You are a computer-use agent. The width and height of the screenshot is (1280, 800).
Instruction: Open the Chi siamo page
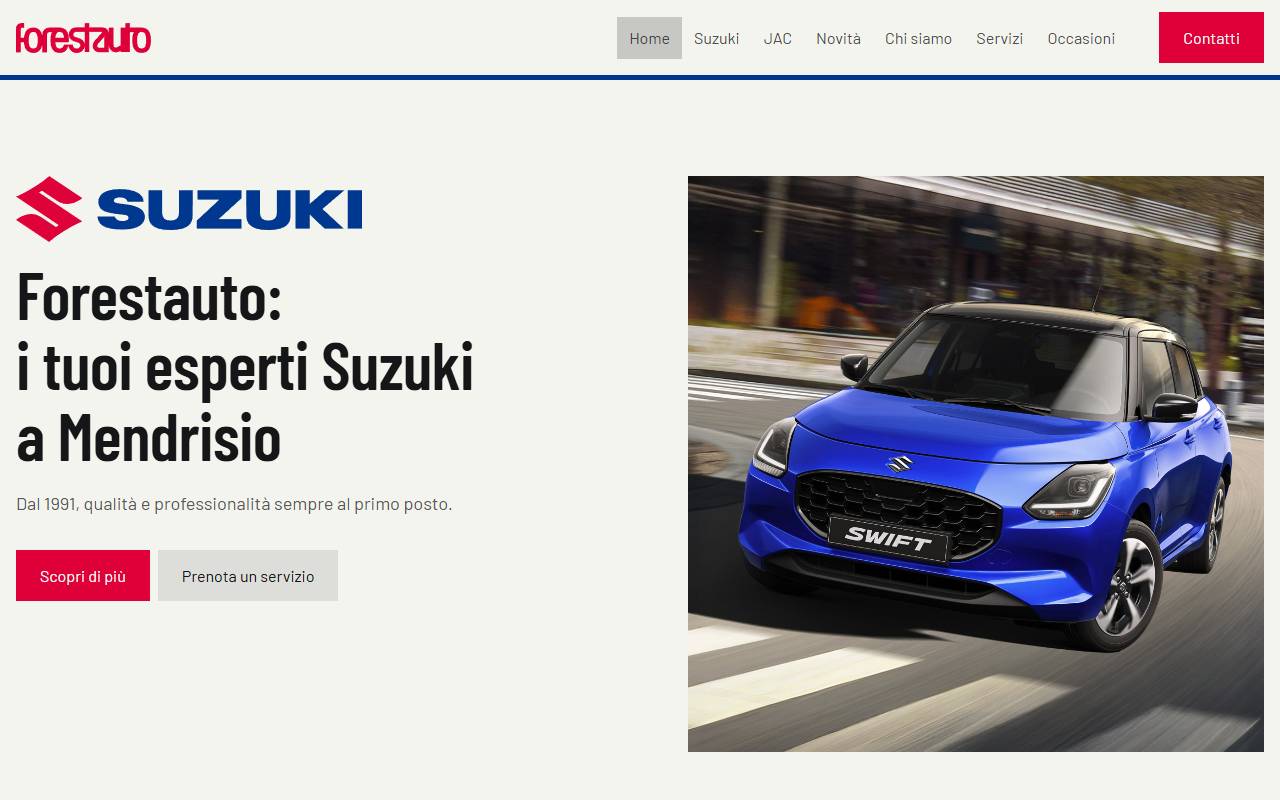point(918,38)
